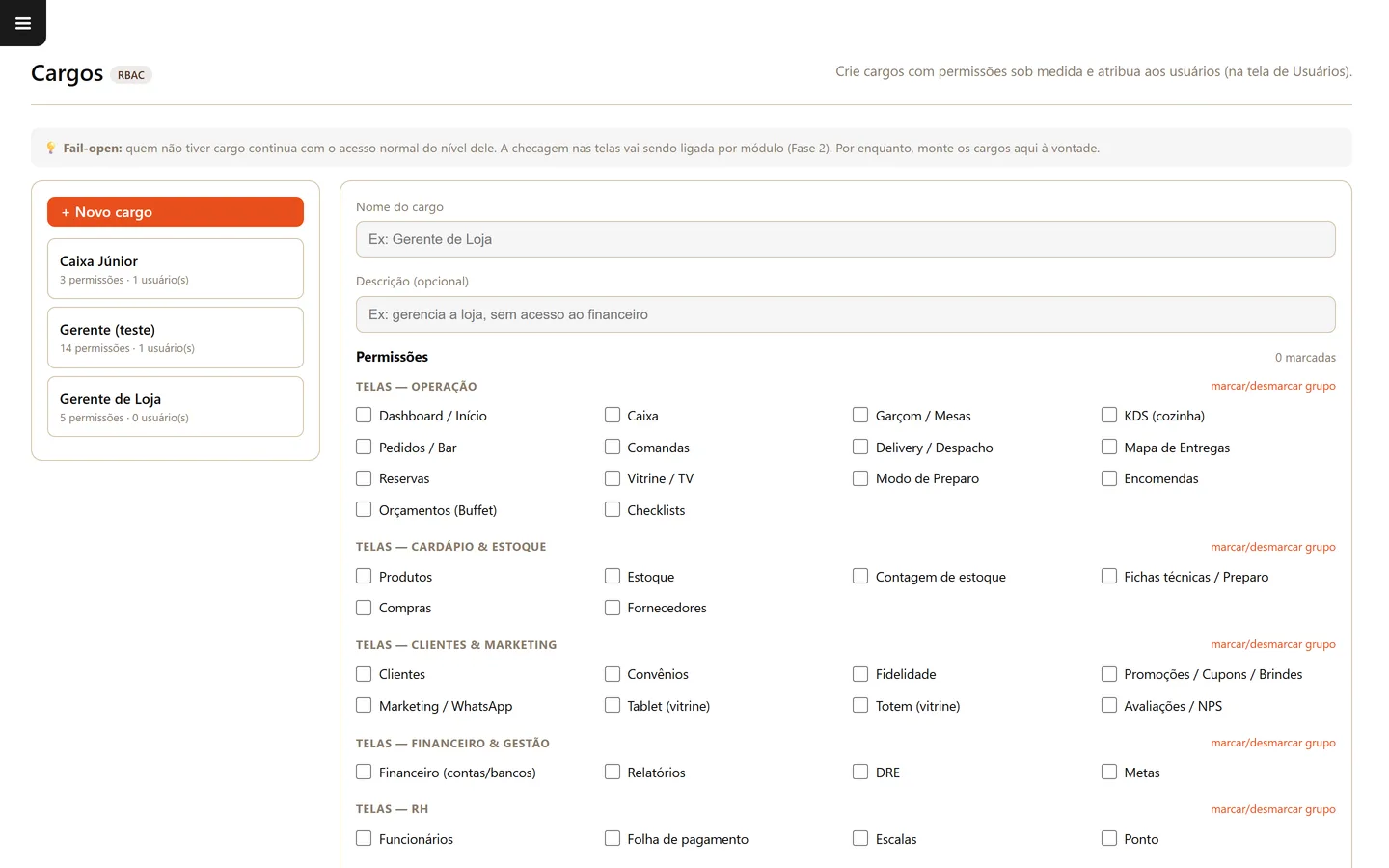Check the DRE permission
The width and height of the screenshot is (1389, 868).
[860, 772]
